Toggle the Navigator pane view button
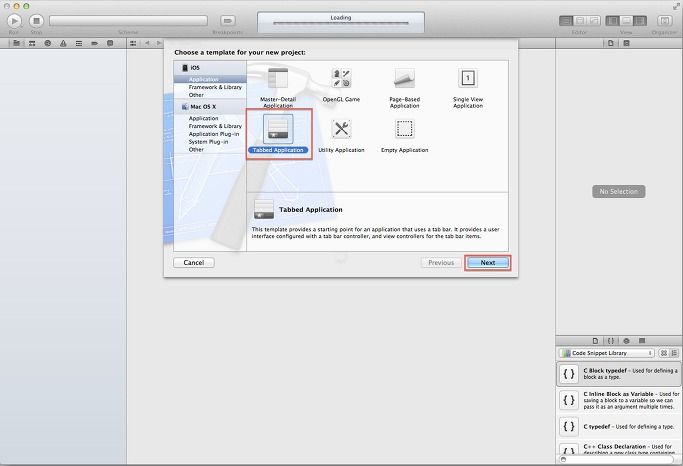The image size is (683, 466). pyautogui.click(x=612, y=20)
